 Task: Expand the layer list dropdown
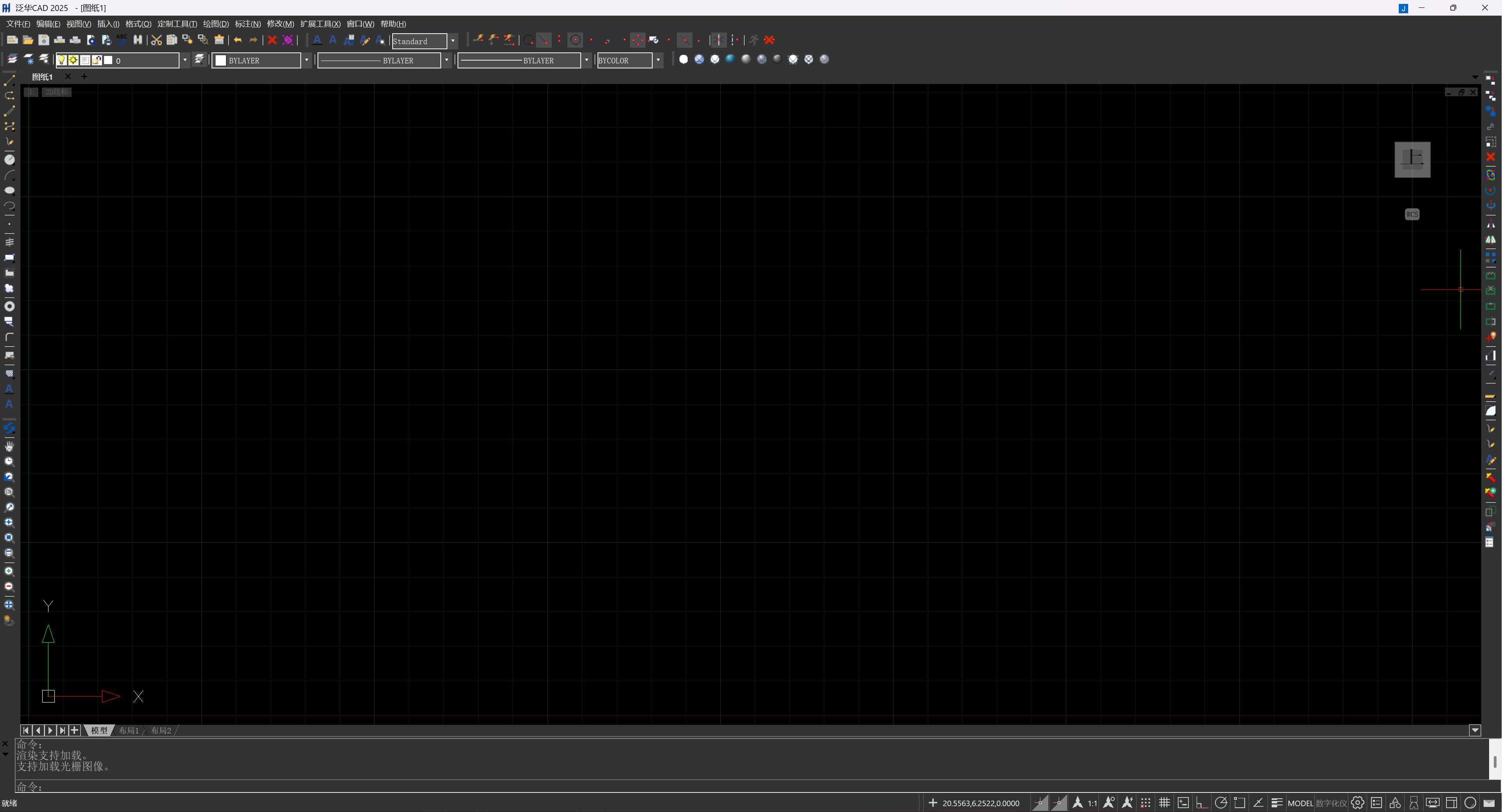(x=184, y=60)
